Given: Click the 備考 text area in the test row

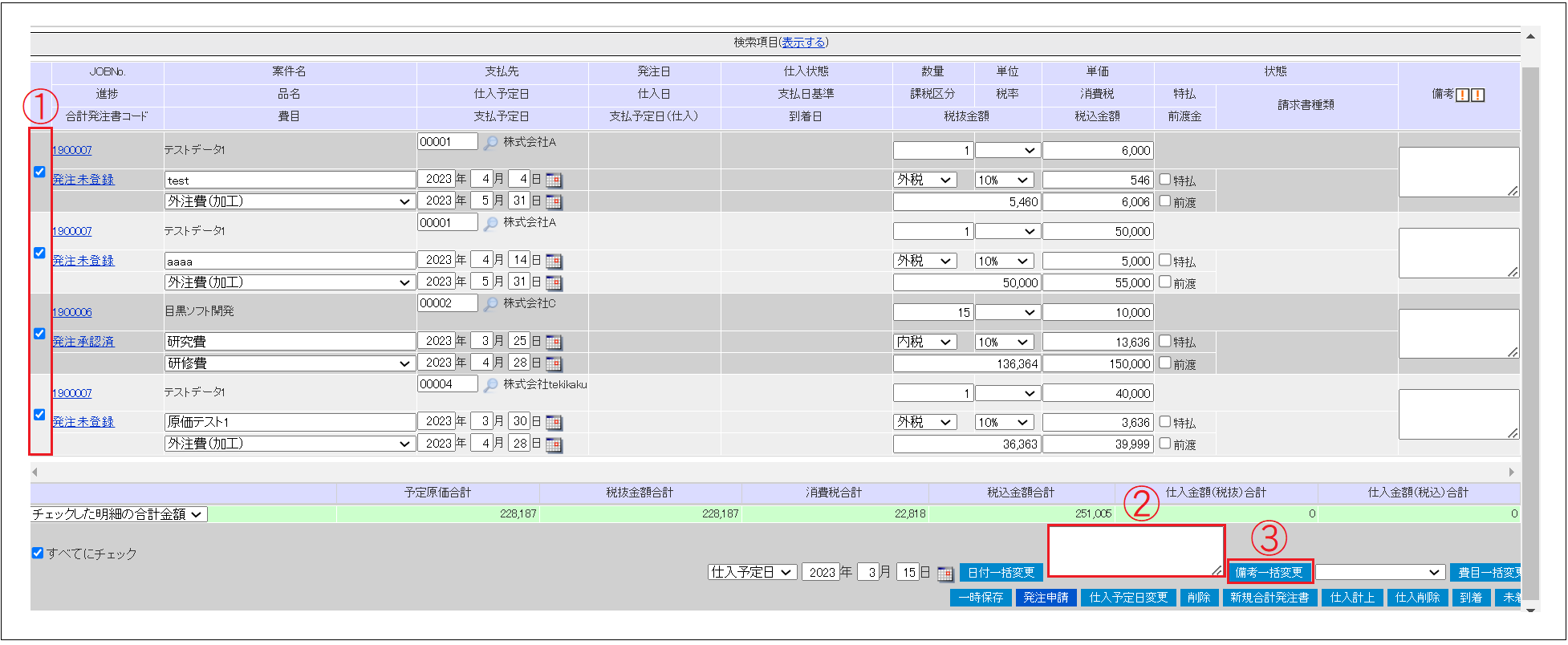Looking at the screenshot, I should click(x=1459, y=172).
